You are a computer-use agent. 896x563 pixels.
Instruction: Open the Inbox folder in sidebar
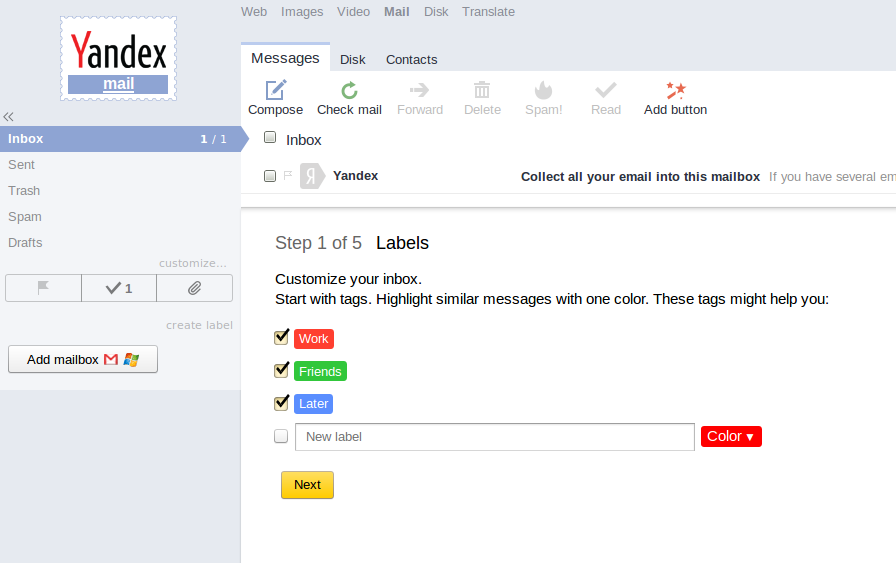coord(120,139)
